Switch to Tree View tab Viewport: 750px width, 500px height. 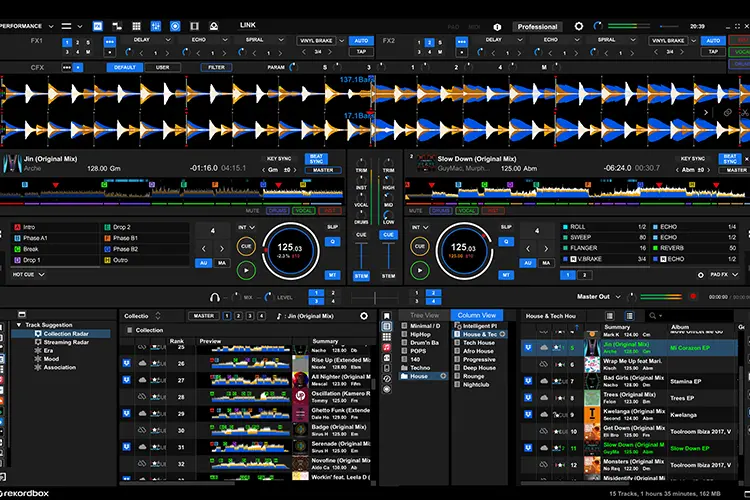424,315
